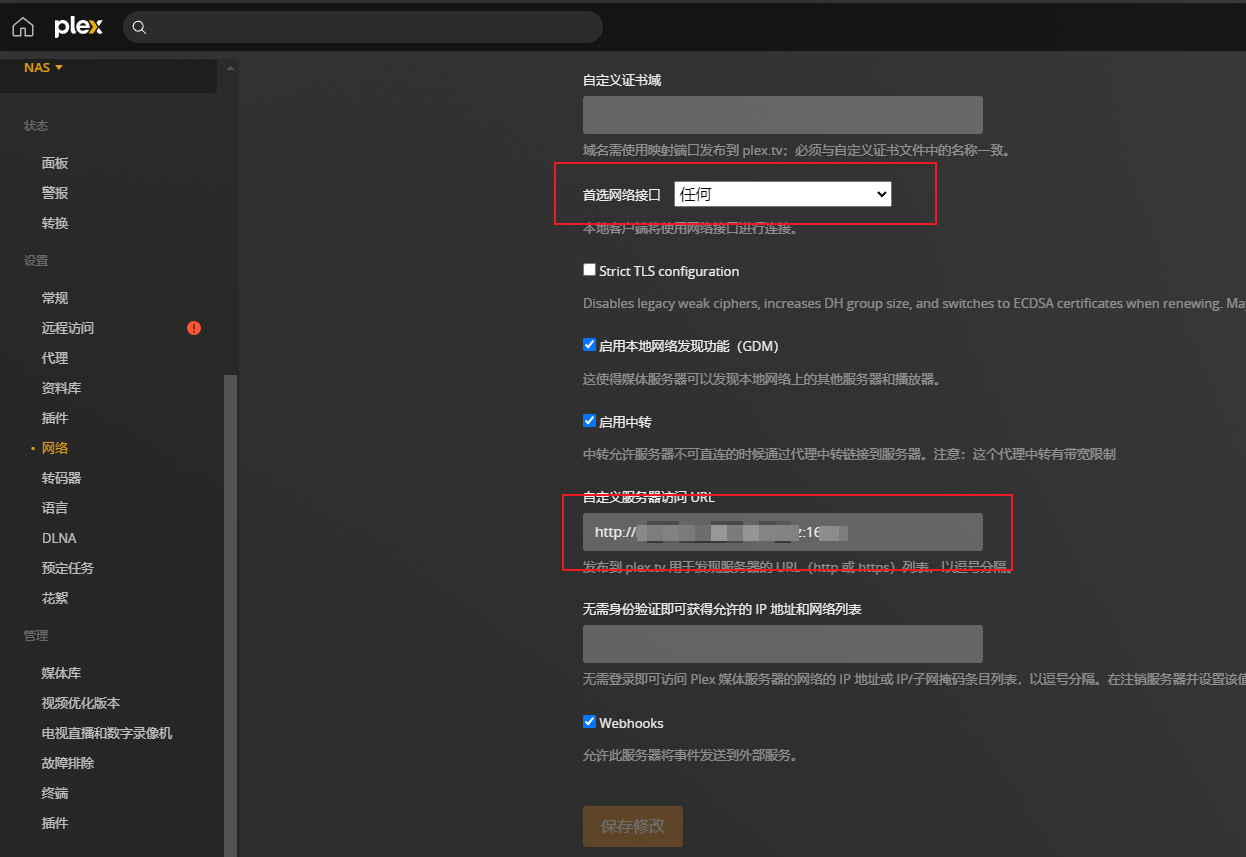
Task: Click the 无需身份验证 IP 地址列表 field
Action: click(x=783, y=644)
